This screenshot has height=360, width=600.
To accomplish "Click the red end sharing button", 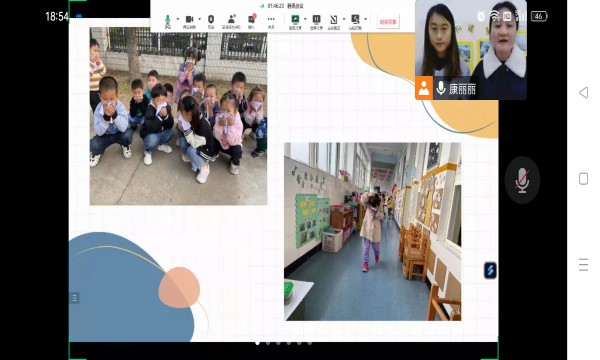I will [388, 22].
